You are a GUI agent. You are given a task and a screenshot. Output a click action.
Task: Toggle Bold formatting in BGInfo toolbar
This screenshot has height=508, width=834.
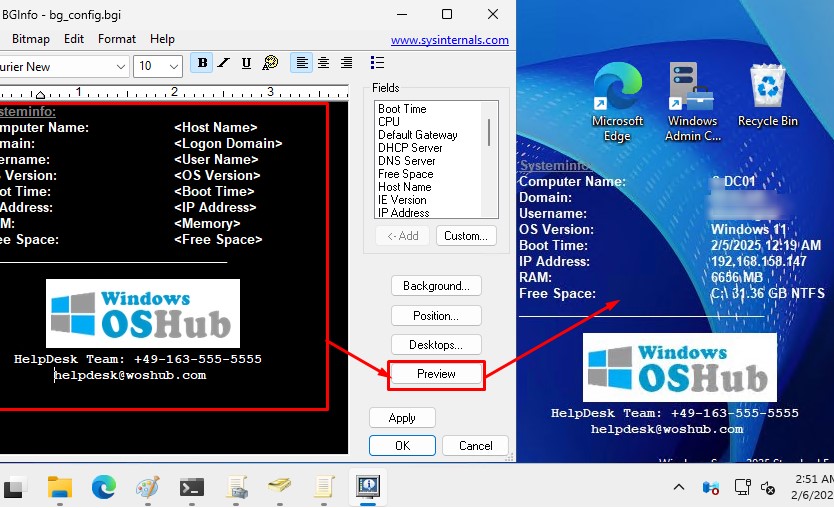point(202,63)
